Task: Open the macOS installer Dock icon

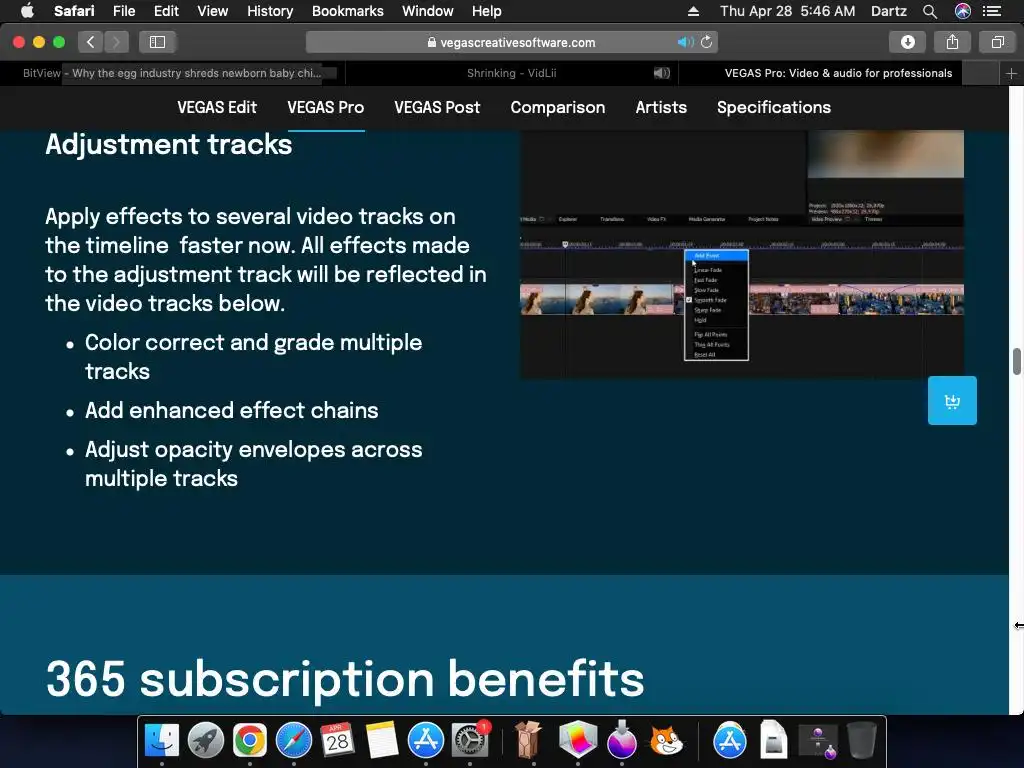Action: click(622, 741)
